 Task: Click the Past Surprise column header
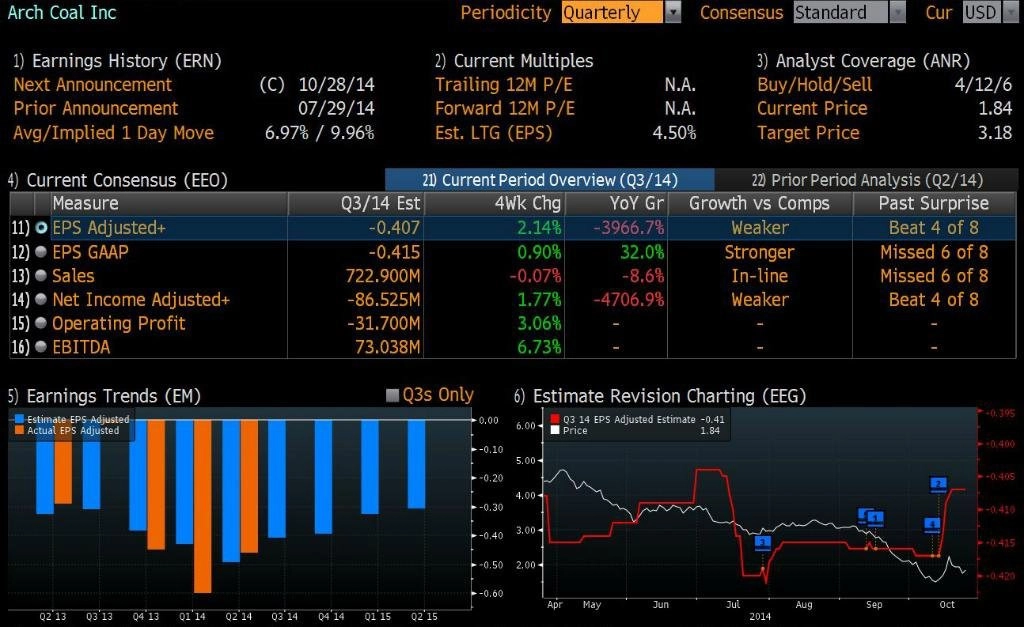[x=934, y=204]
